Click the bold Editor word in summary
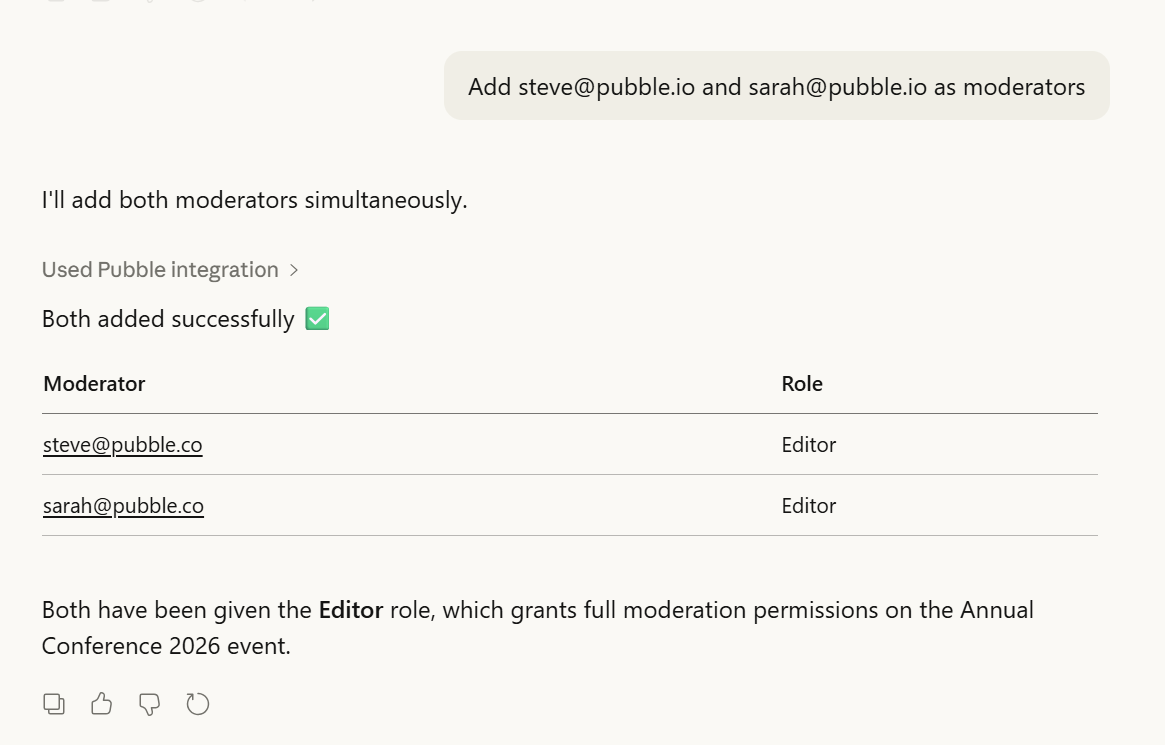 click(x=351, y=610)
